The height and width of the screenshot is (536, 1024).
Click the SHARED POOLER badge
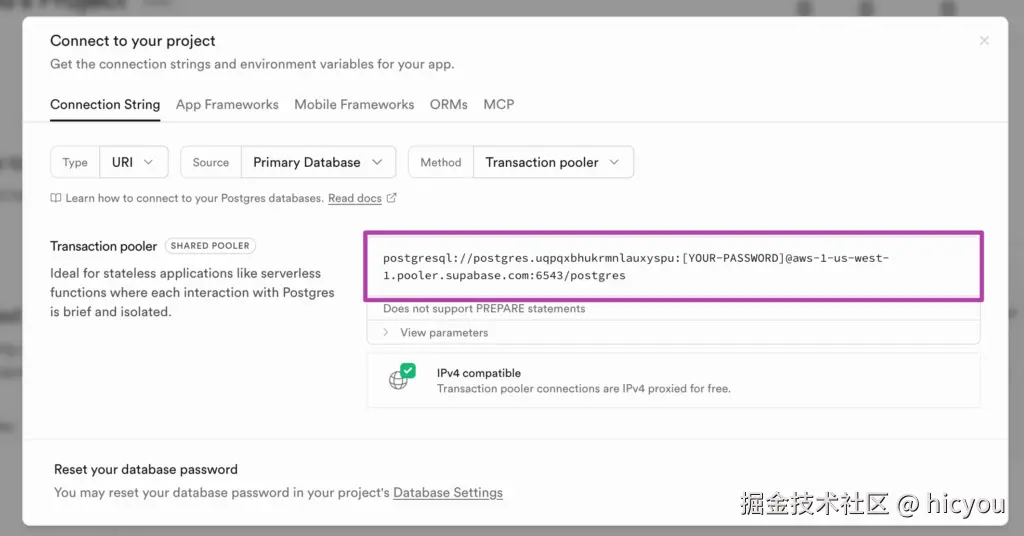(x=211, y=246)
